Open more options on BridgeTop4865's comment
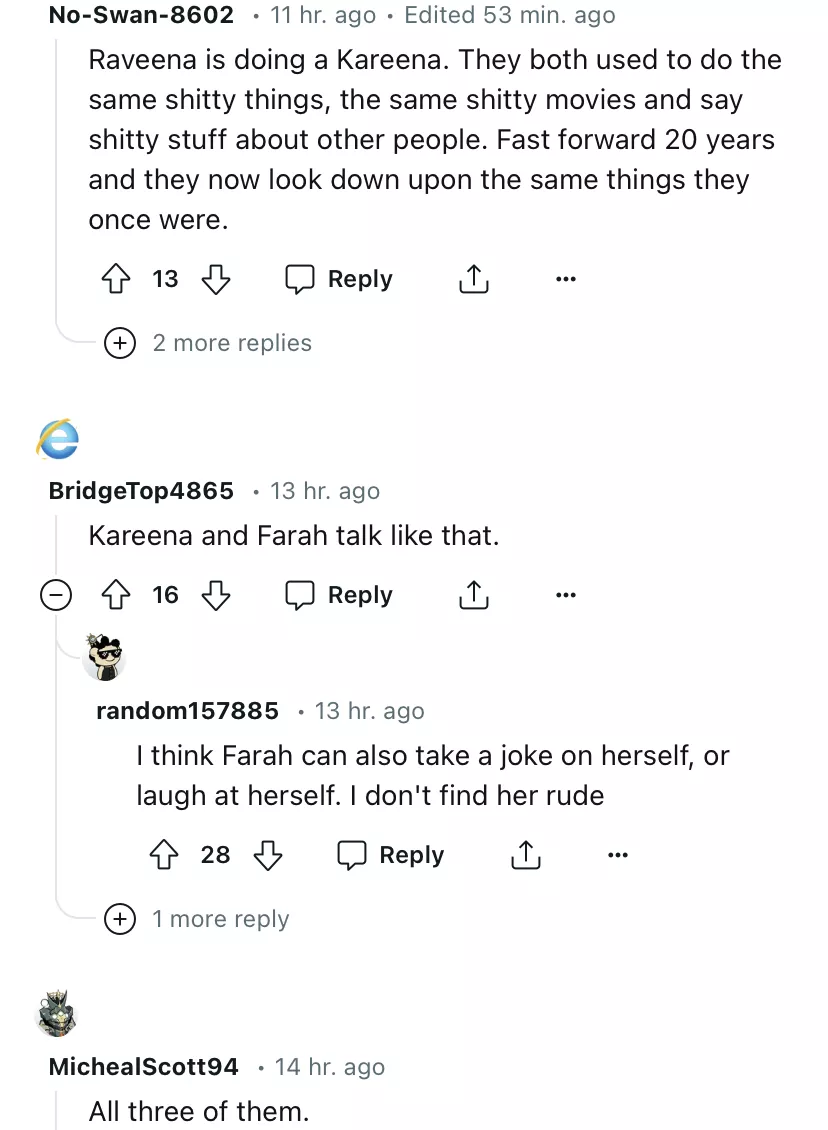The width and height of the screenshot is (828, 1130). [x=566, y=596]
